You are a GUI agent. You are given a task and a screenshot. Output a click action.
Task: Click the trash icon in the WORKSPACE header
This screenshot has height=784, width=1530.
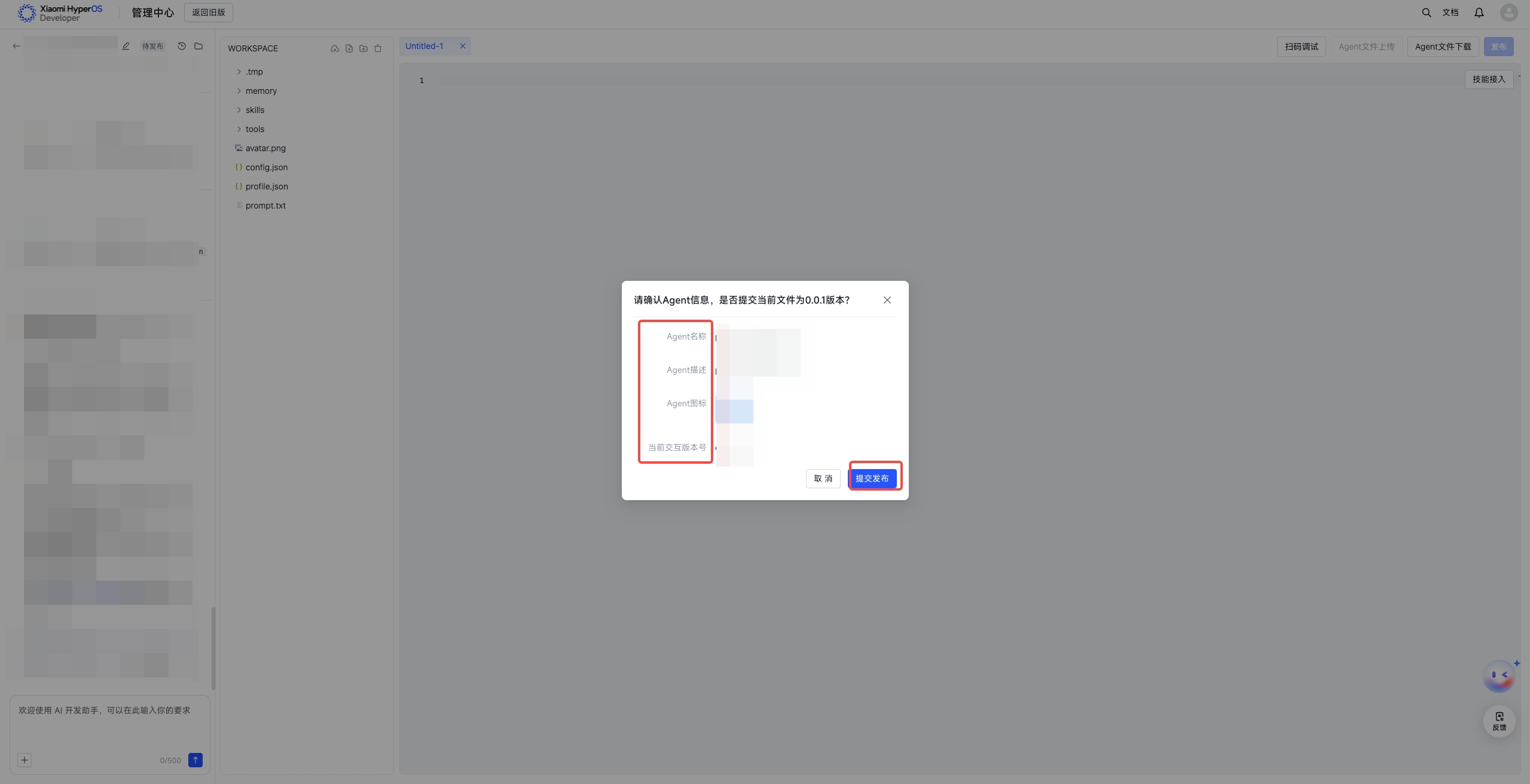378,48
